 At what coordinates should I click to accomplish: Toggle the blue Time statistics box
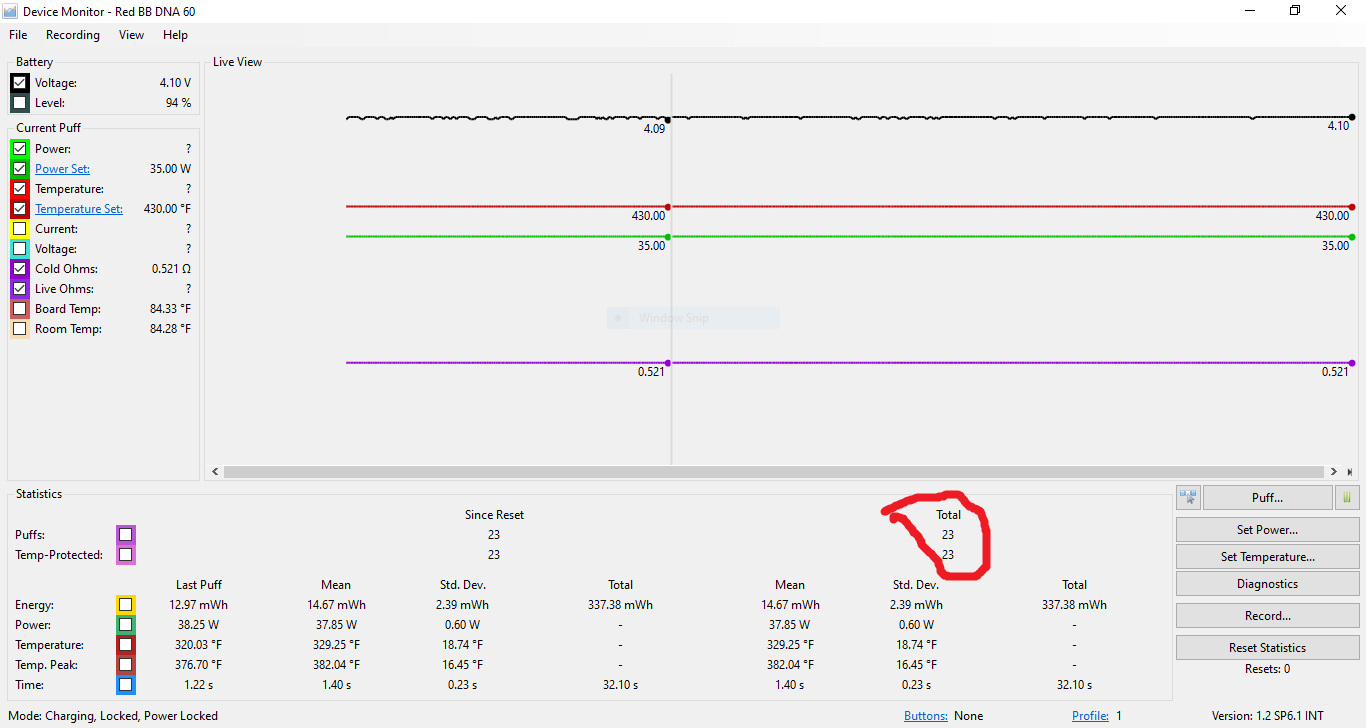click(125, 685)
